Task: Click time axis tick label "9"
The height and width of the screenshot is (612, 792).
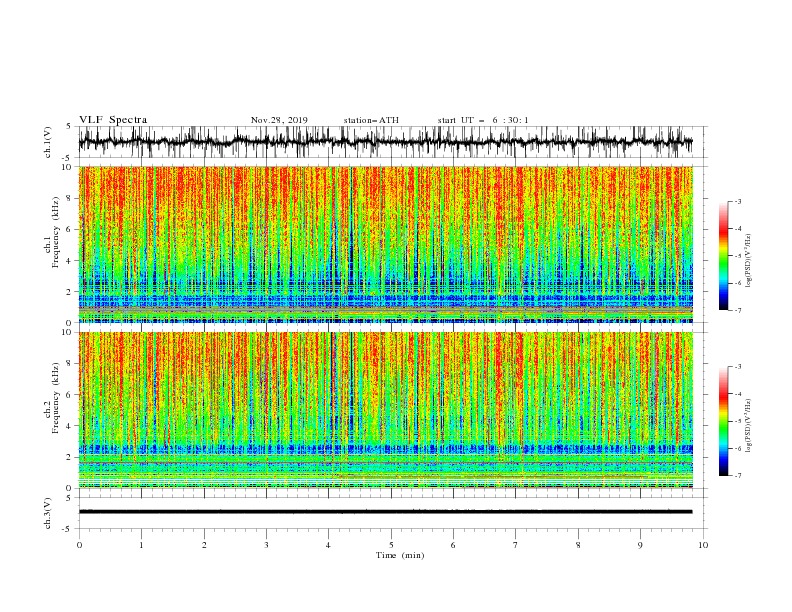Action: [x=640, y=545]
